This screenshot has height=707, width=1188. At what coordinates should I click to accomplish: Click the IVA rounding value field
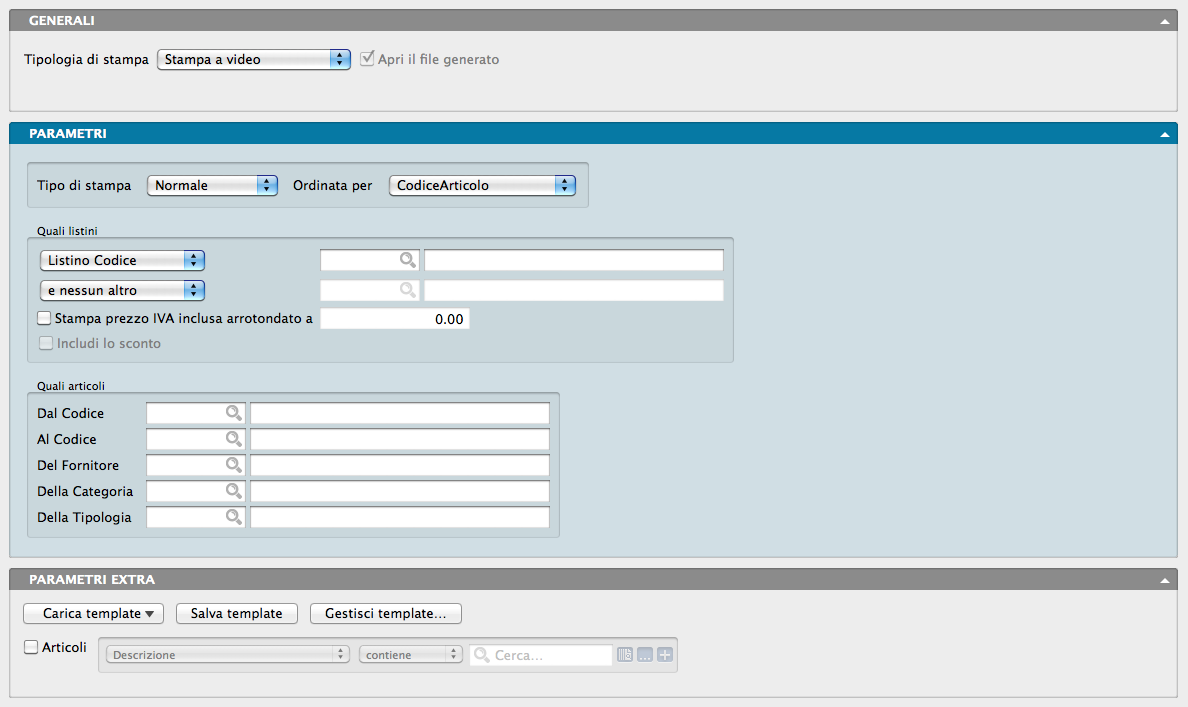394,319
